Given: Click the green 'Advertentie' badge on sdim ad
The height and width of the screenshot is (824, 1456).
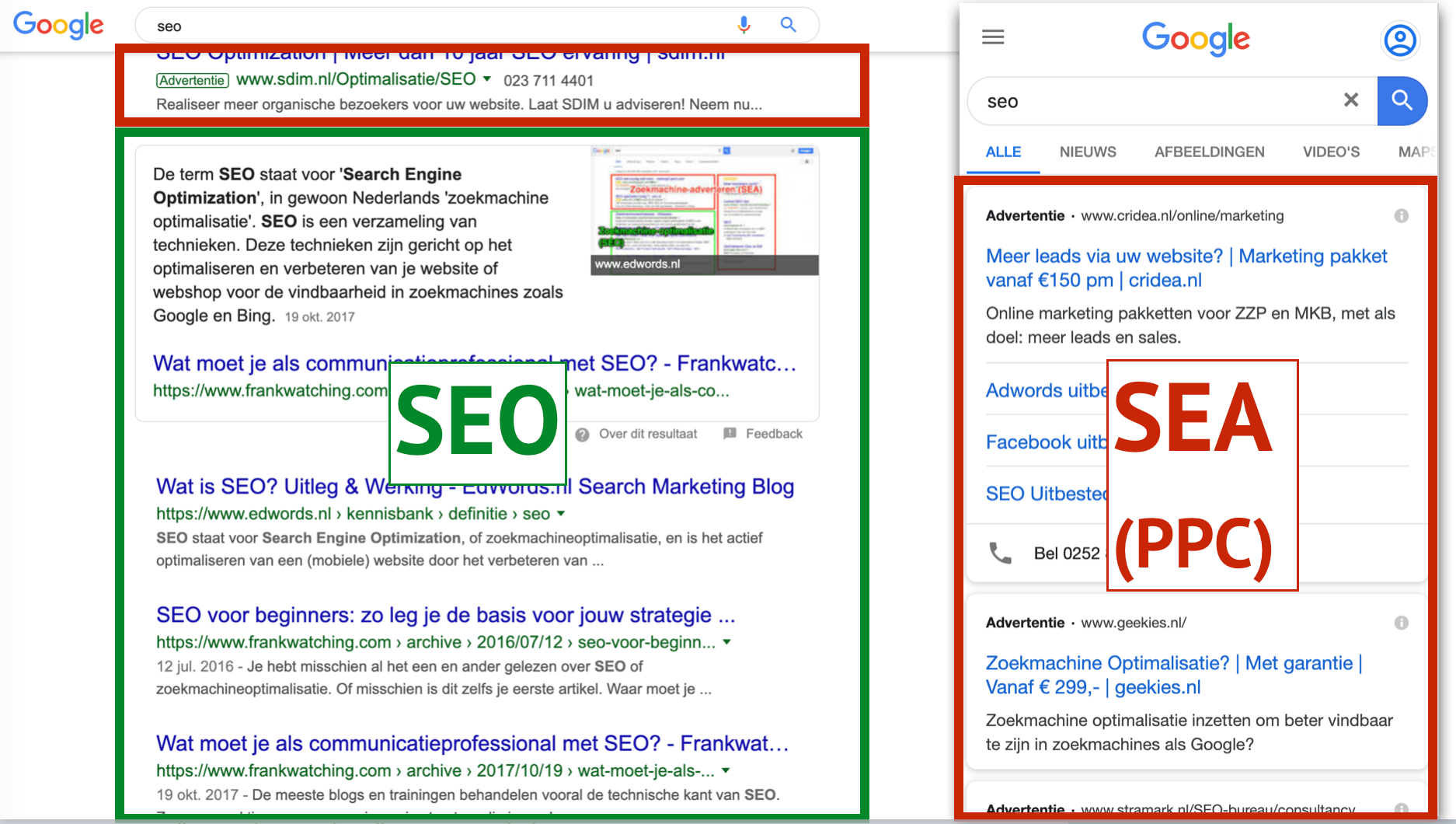Looking at the screenshot, I should (192, 80).
